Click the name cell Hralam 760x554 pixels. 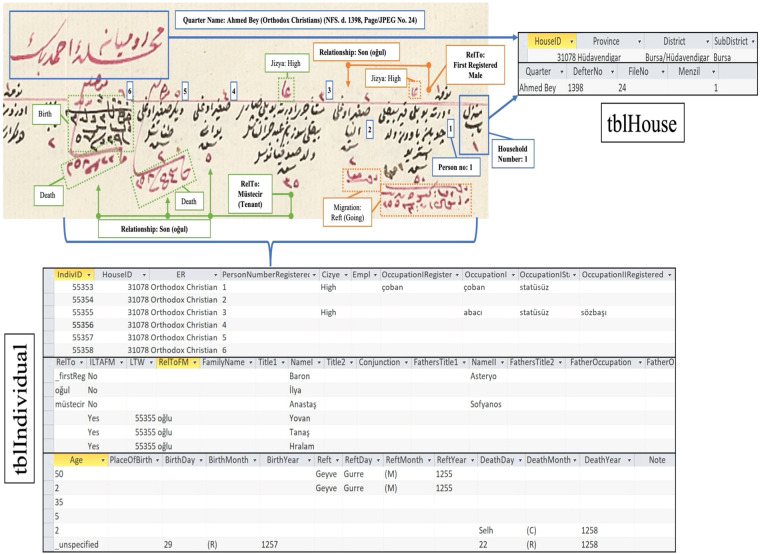tap(301, 446)
